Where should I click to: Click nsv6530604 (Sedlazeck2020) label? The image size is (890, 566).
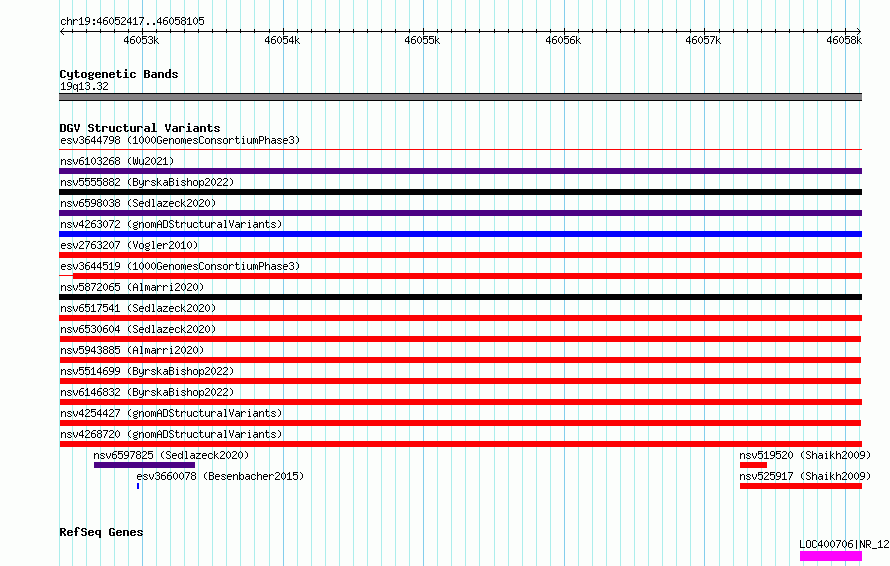click(138, 329)
